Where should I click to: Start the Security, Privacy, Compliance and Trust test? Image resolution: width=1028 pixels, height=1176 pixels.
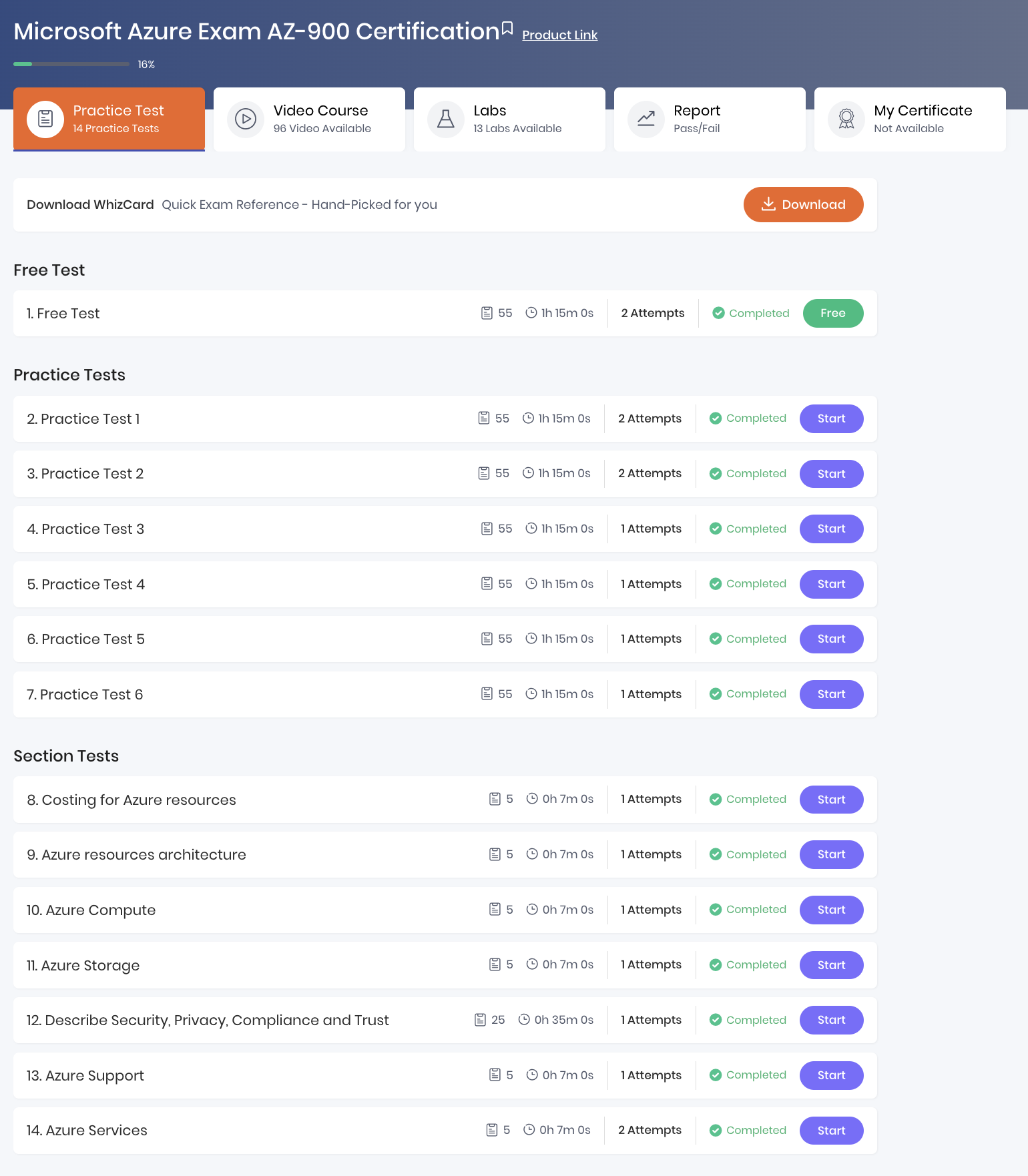coord(831,1020)
